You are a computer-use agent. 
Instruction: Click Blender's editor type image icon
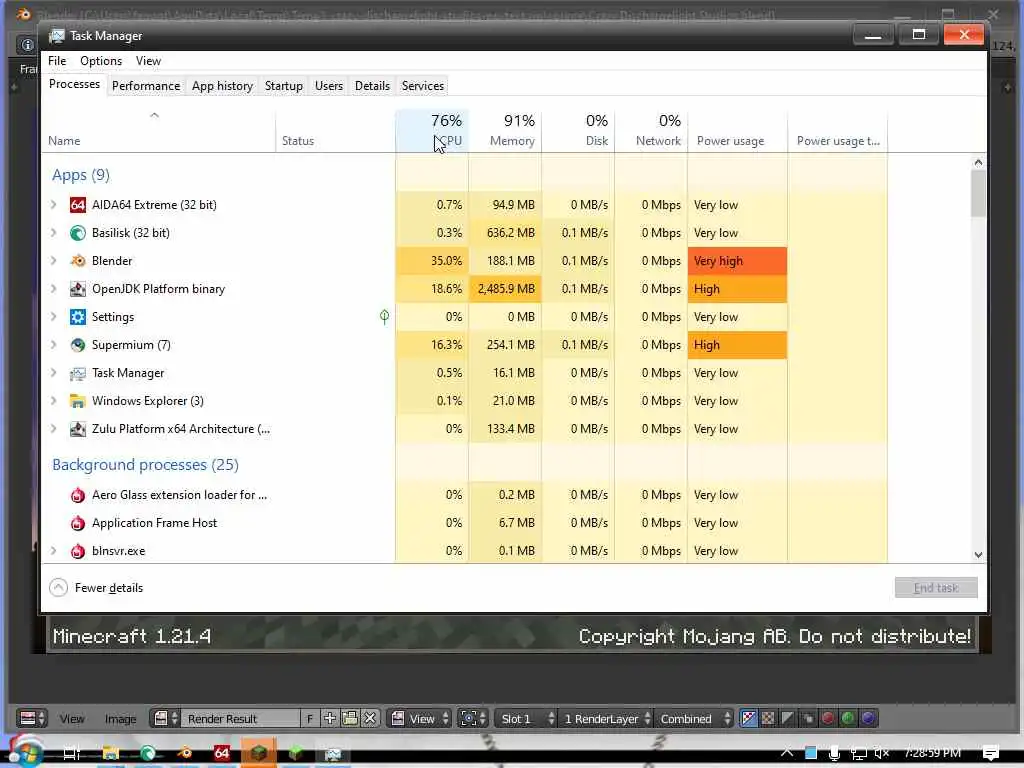(x=32, y=719)
